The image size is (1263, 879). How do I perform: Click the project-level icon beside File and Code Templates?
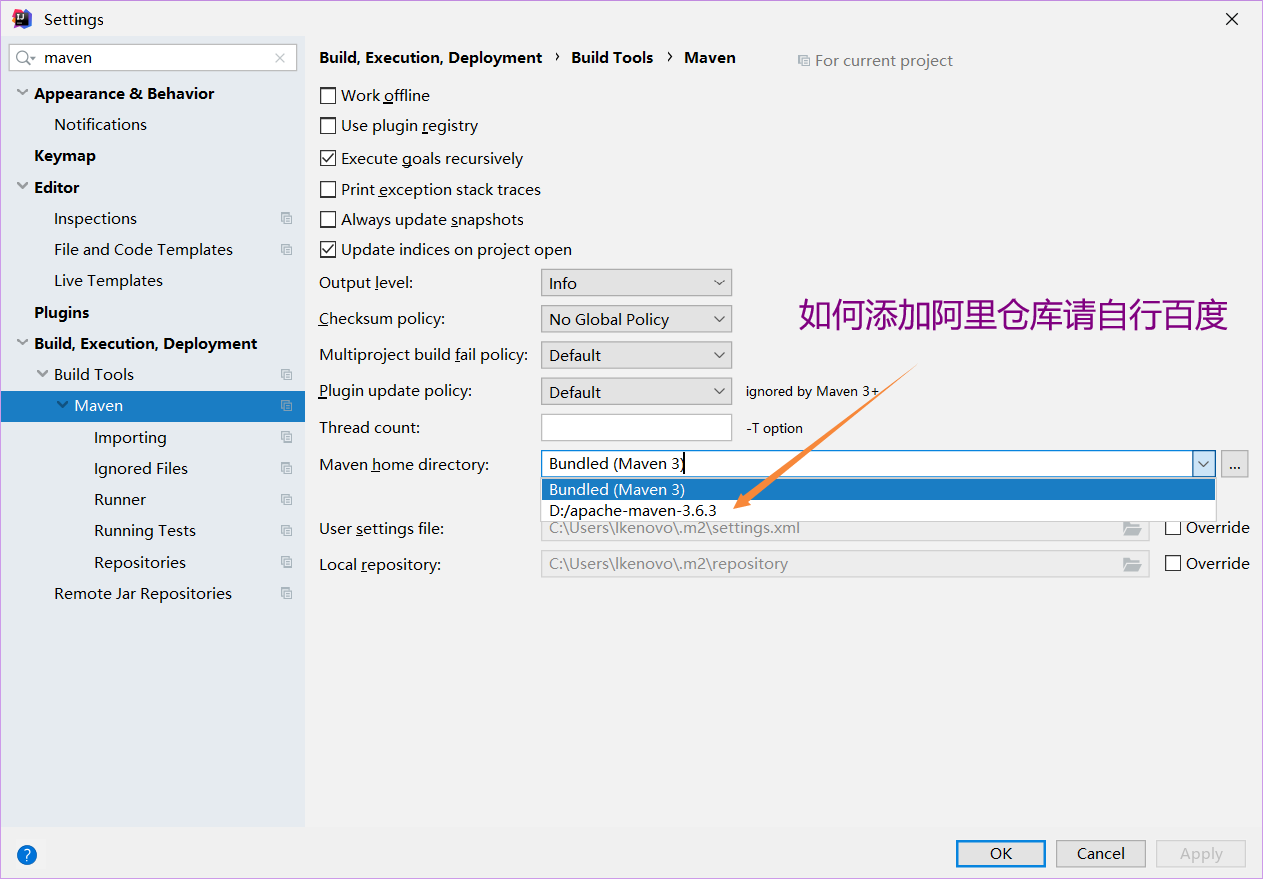click(x=287, y=249)
